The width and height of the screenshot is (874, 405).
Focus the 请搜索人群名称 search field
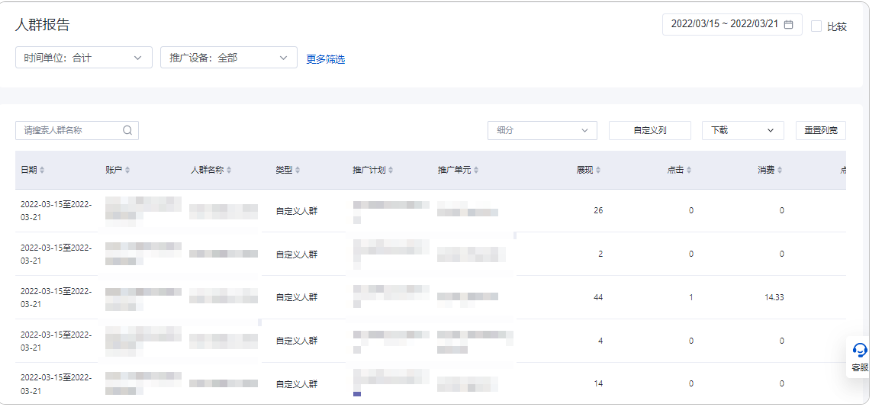(x=77, y=130)
